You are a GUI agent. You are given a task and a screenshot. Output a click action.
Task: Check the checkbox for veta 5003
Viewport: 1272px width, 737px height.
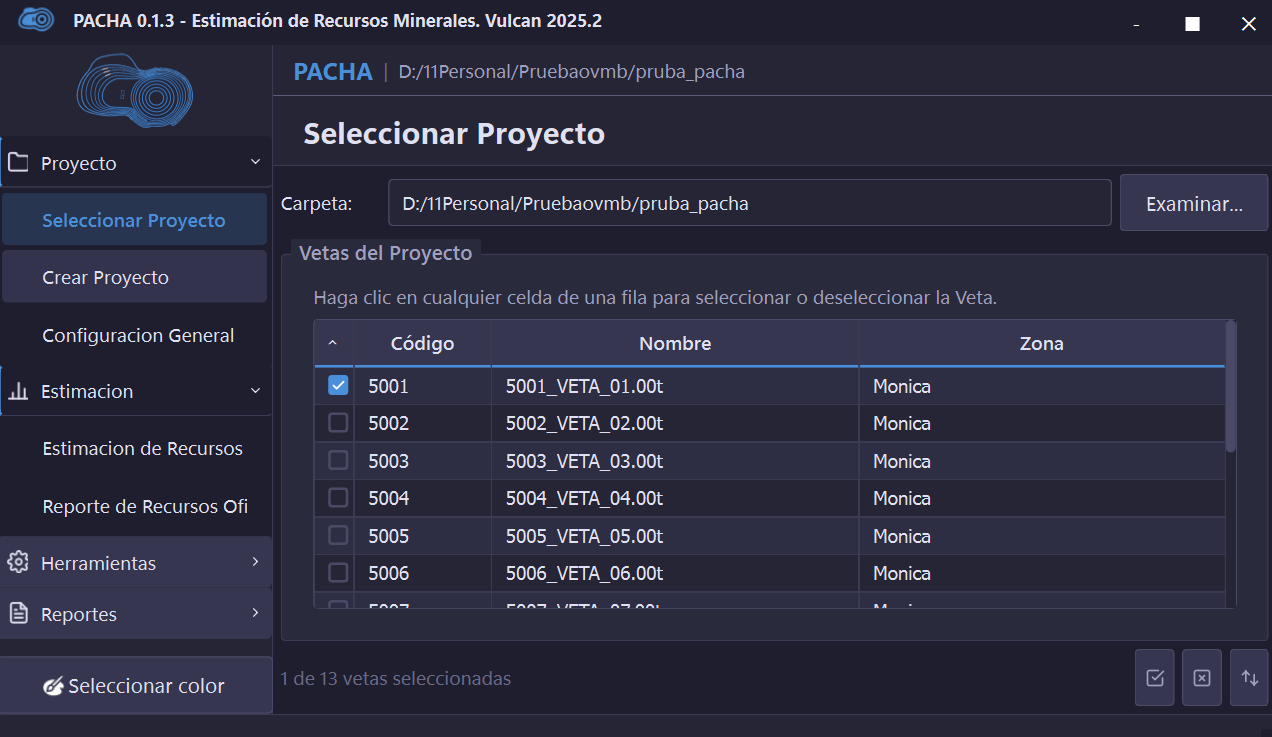tap(338, 460)
